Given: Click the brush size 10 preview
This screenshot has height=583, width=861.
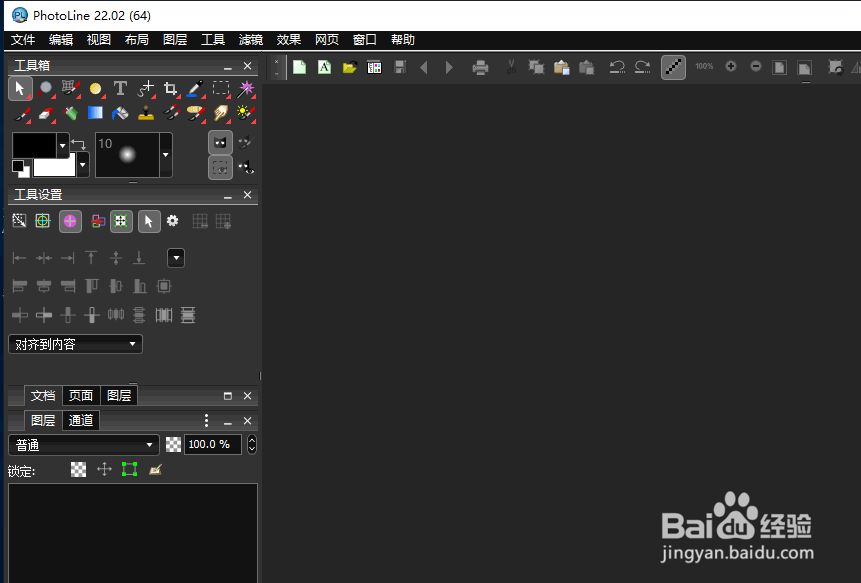Looking at the screenshot, I should pyautogui.click(x=127, y=155).
